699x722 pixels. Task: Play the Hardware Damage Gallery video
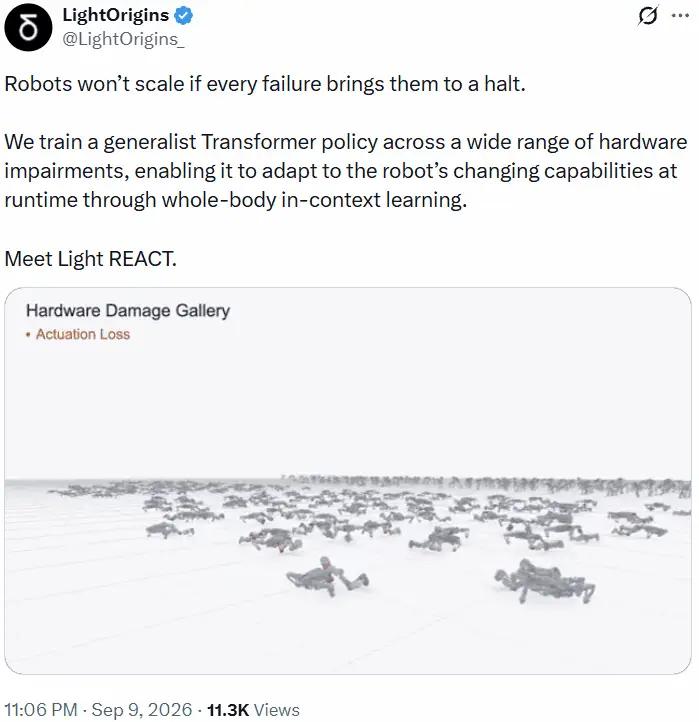pyautogui.click(x=348, y=481)
